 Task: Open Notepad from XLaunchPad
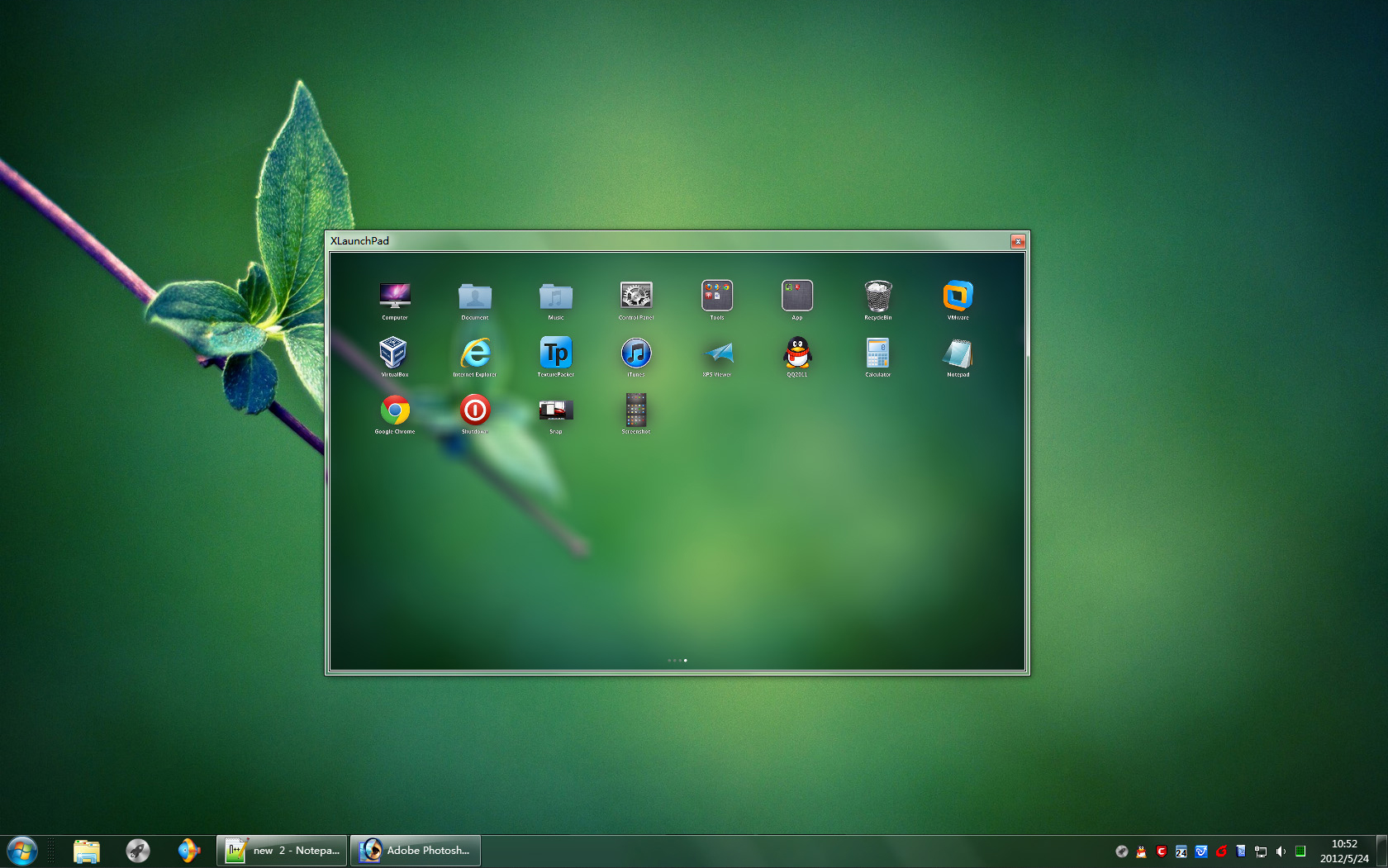pyautogui.click(x=958, y=353)
